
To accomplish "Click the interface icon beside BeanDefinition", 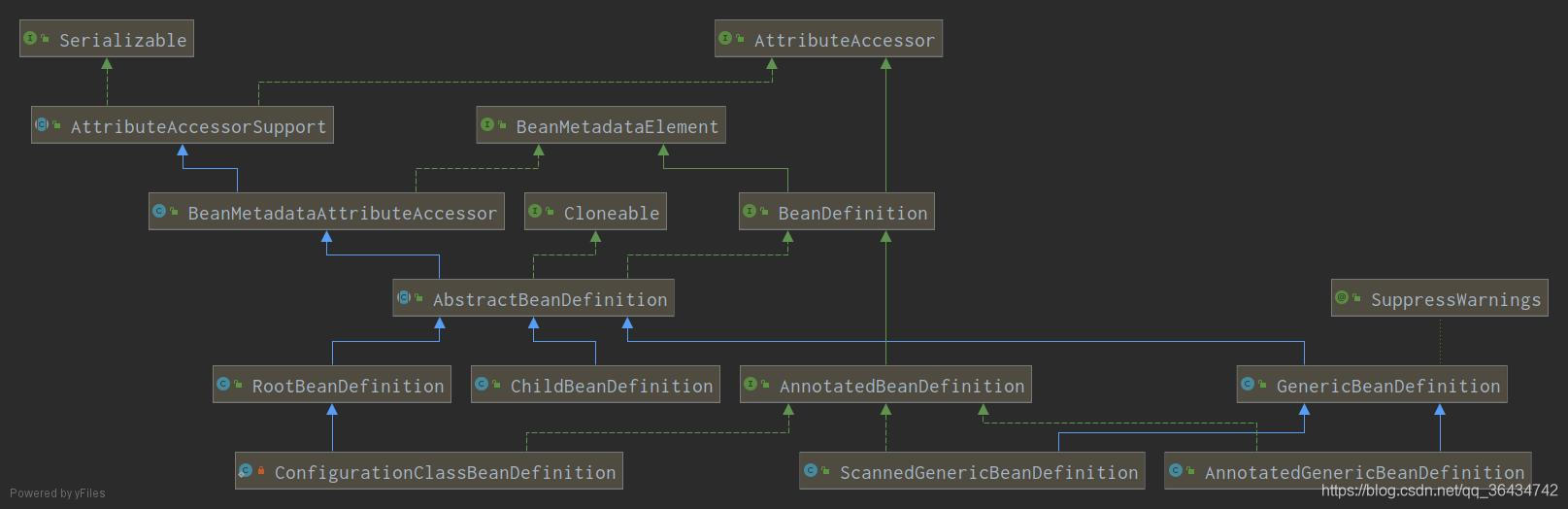I will point(751,212).
